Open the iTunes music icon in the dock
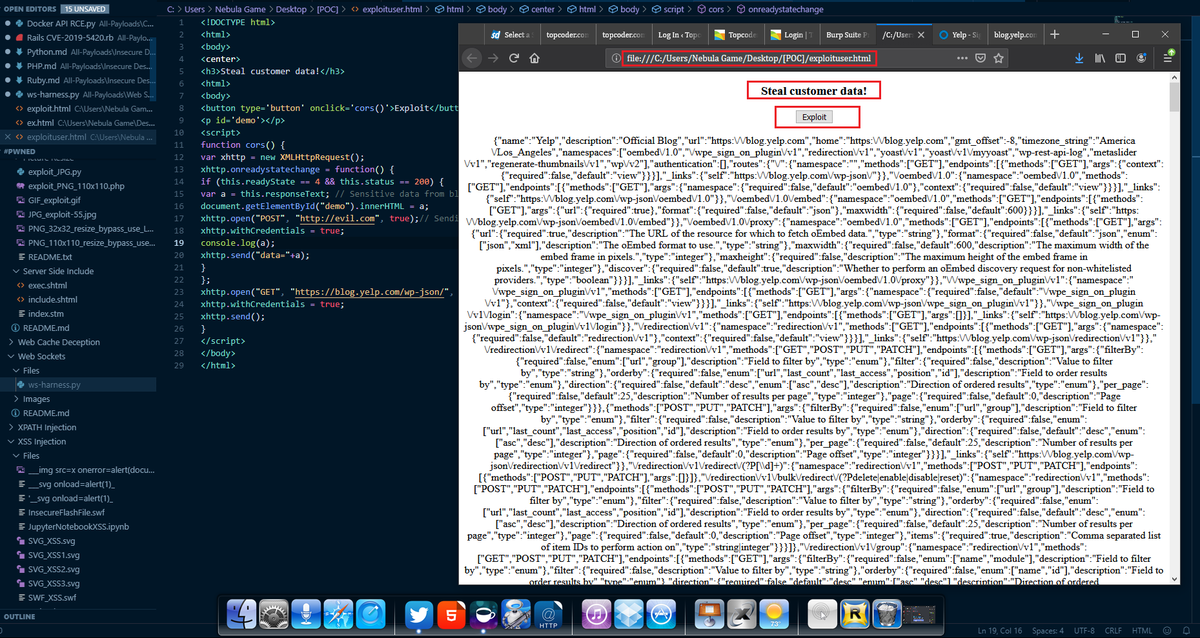Image resolution: width=1200 pixels, height=638 pixels. [x=597, y=615]
